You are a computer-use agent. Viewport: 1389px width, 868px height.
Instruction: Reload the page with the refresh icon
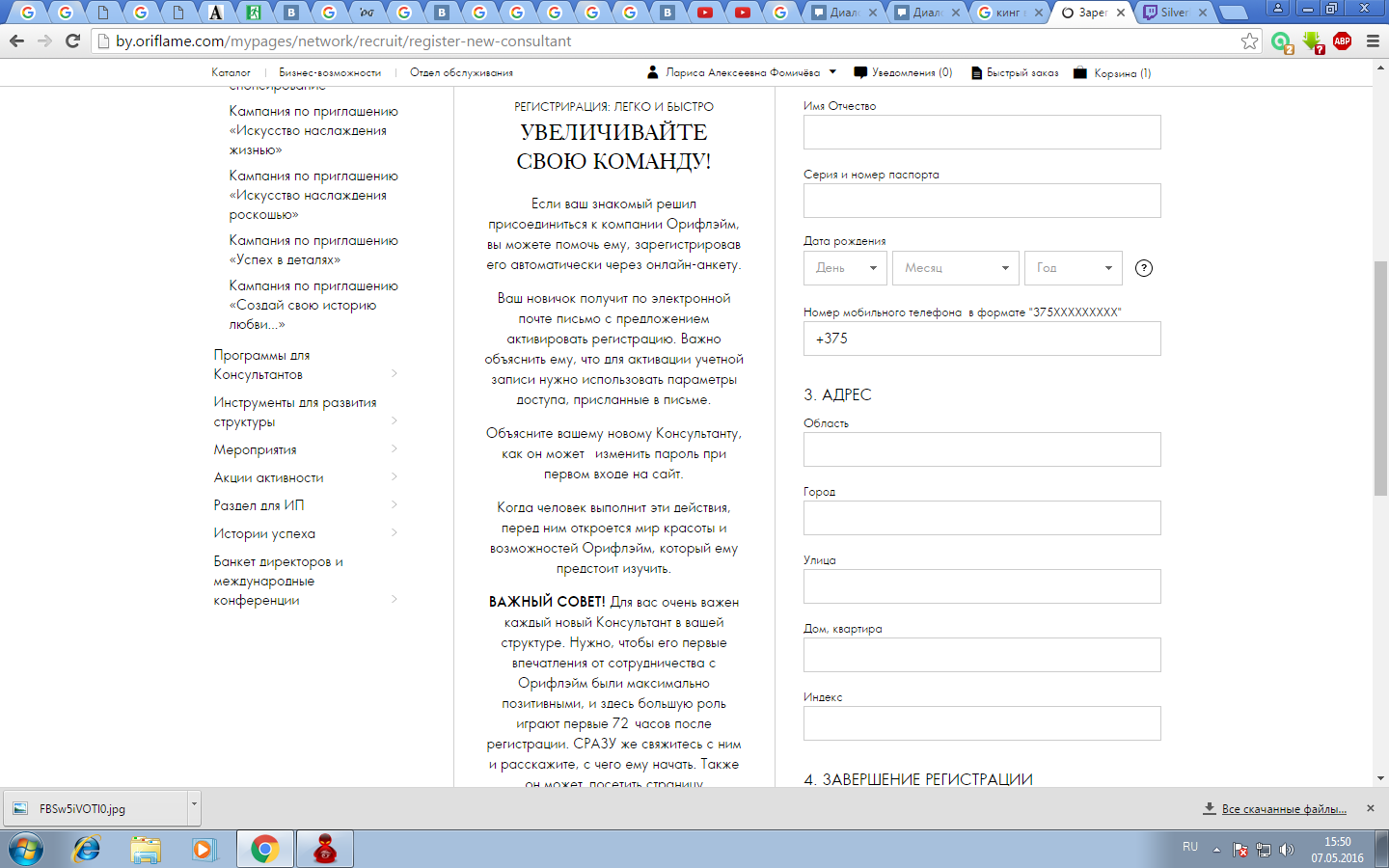(x=72, y=41)
